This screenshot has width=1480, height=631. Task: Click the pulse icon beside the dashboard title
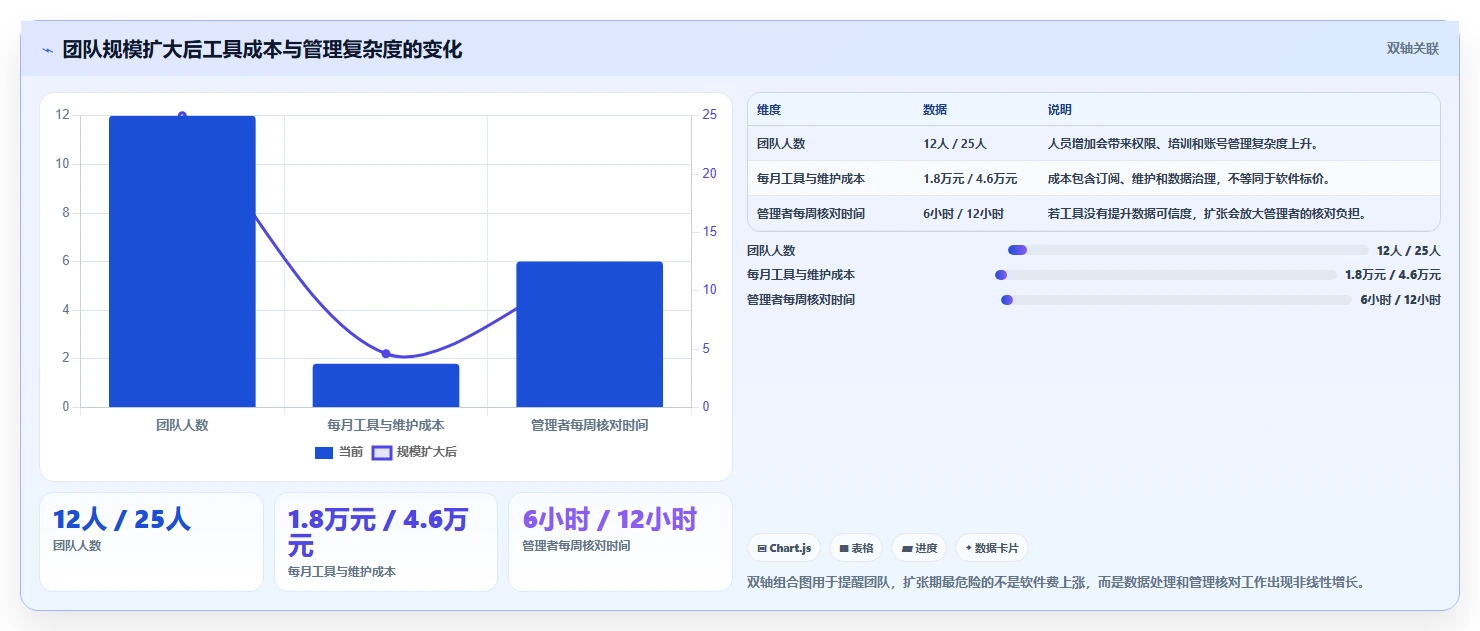click(x=47, y=50)
